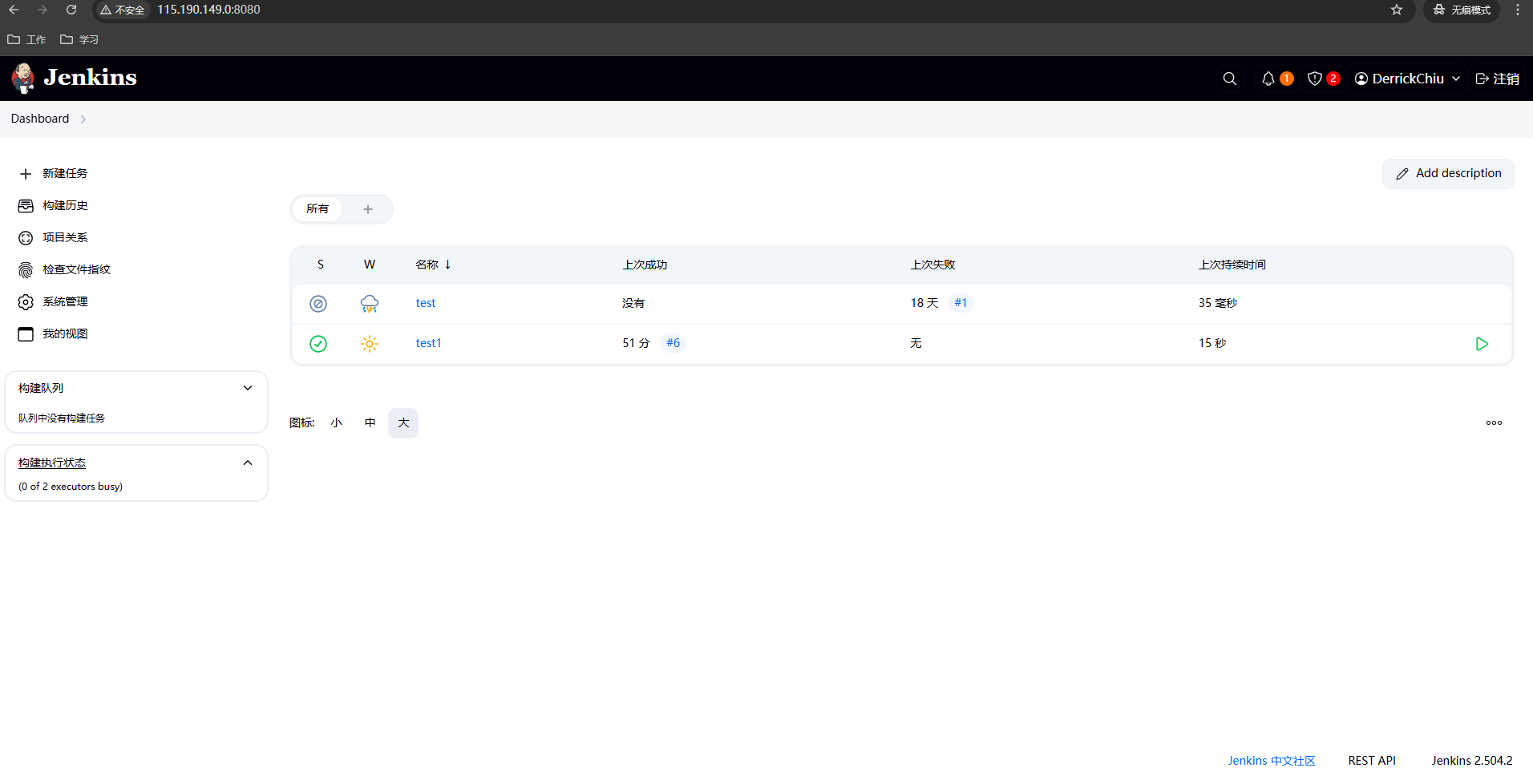The height and width of the screenshot is (784, 1533).
Task: Collapse the 构建队列 panel
Action: point(248,388)
